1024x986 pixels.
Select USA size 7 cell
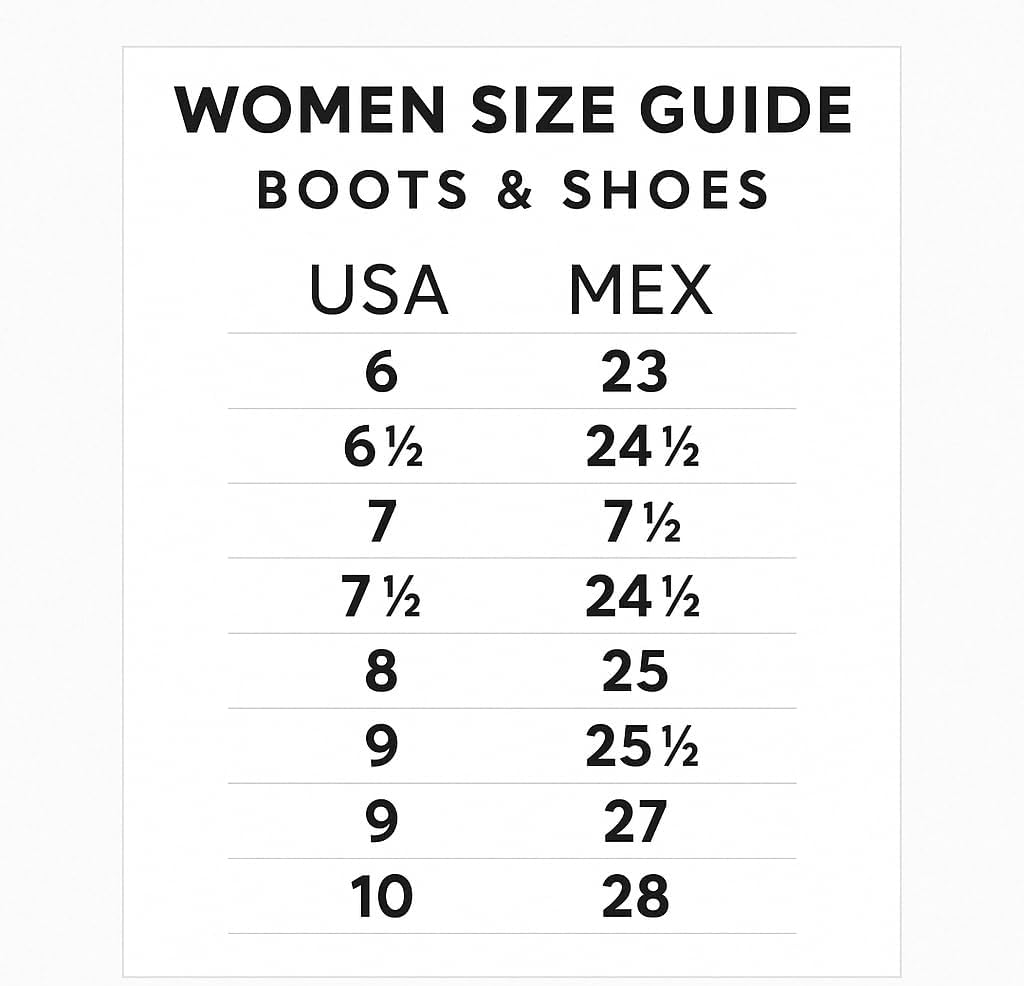coord(381,522)
